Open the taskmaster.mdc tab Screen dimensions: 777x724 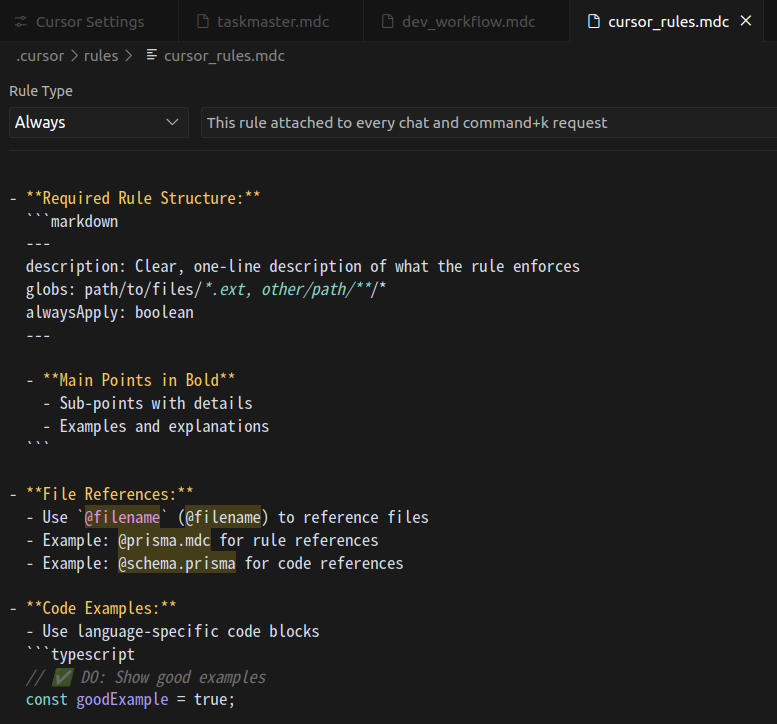tap(271, 21)
